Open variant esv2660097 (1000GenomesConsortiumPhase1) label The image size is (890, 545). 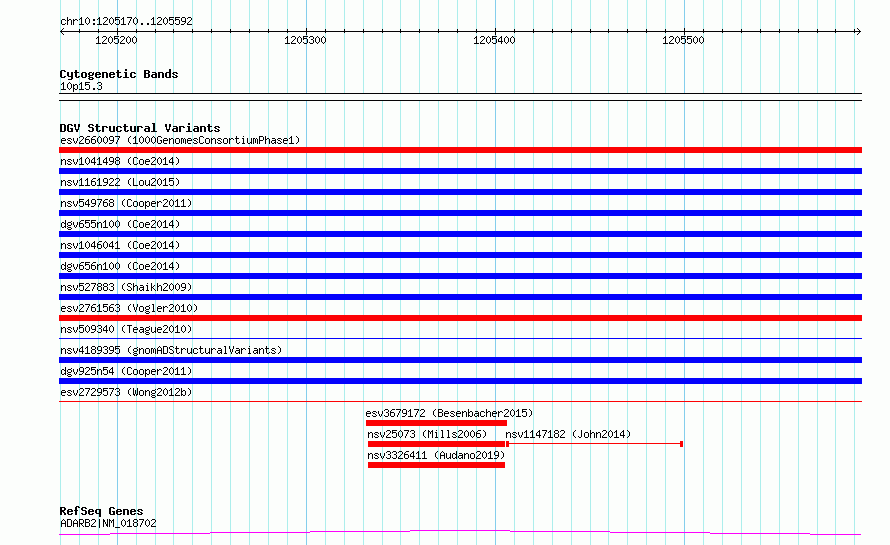pyautogui.click(x=180, y=140)
